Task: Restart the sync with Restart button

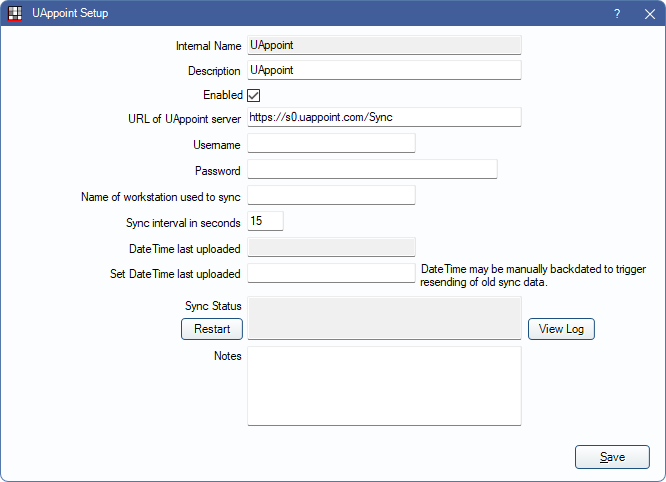Action: click(x=212, y=329)
